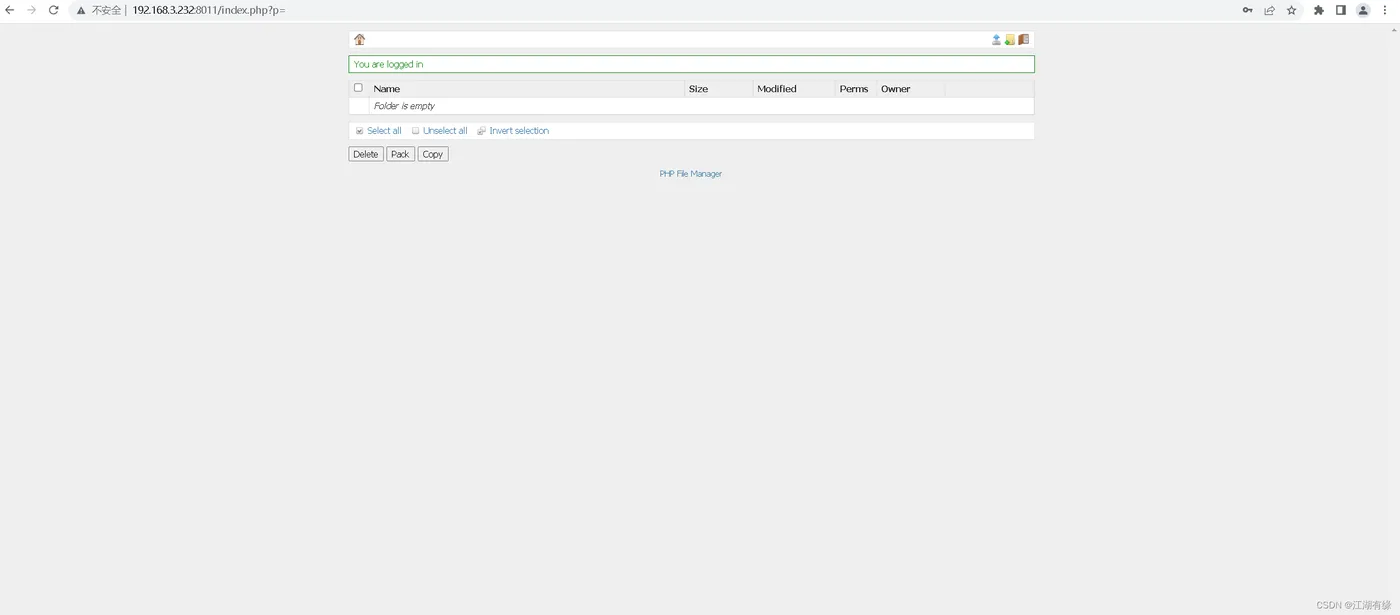The width and height of the screenshot is (1400, 615).
Task: Click the Perms column header
Action: [854, 89]
